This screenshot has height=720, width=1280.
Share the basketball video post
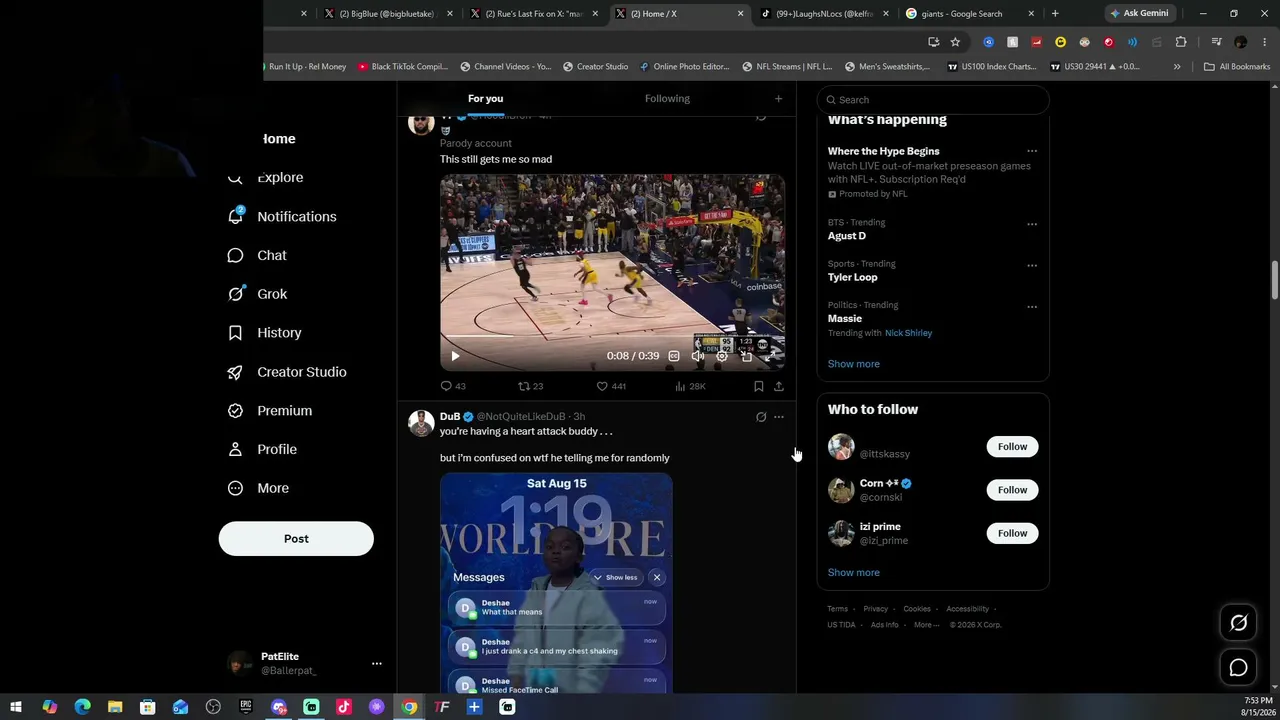point(779,386)
